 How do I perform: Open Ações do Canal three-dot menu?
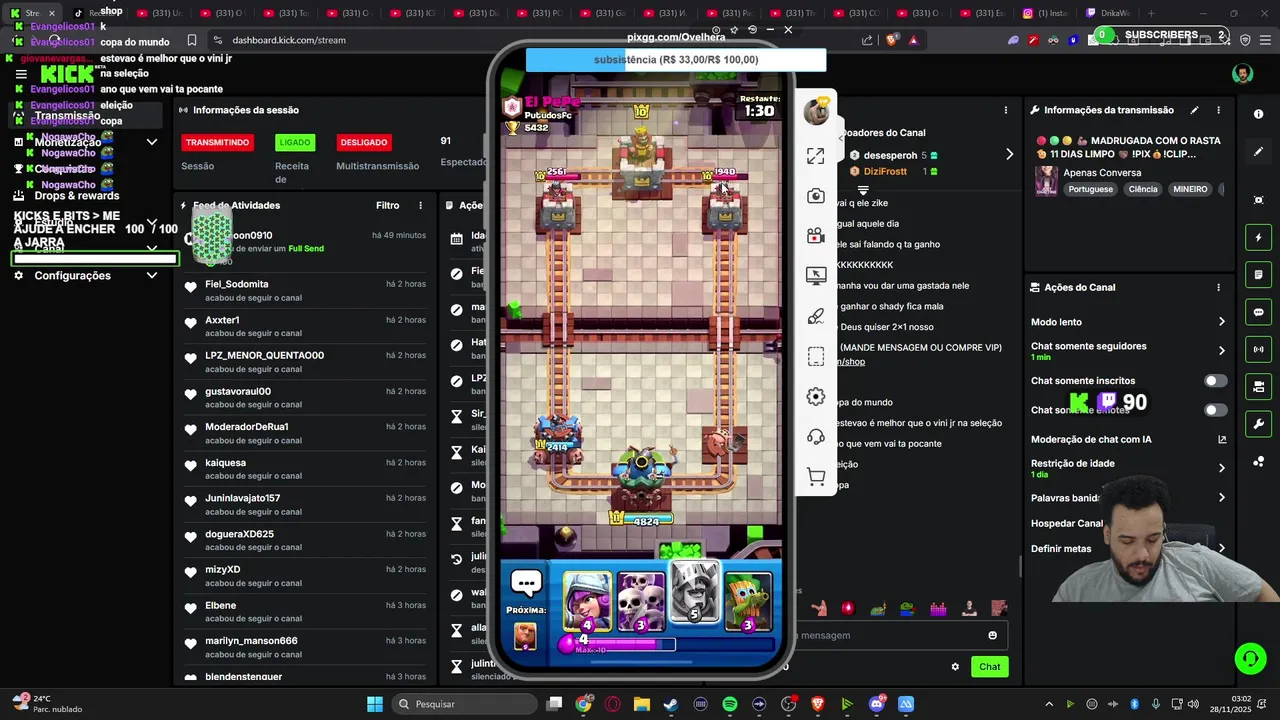point(1218,287)
